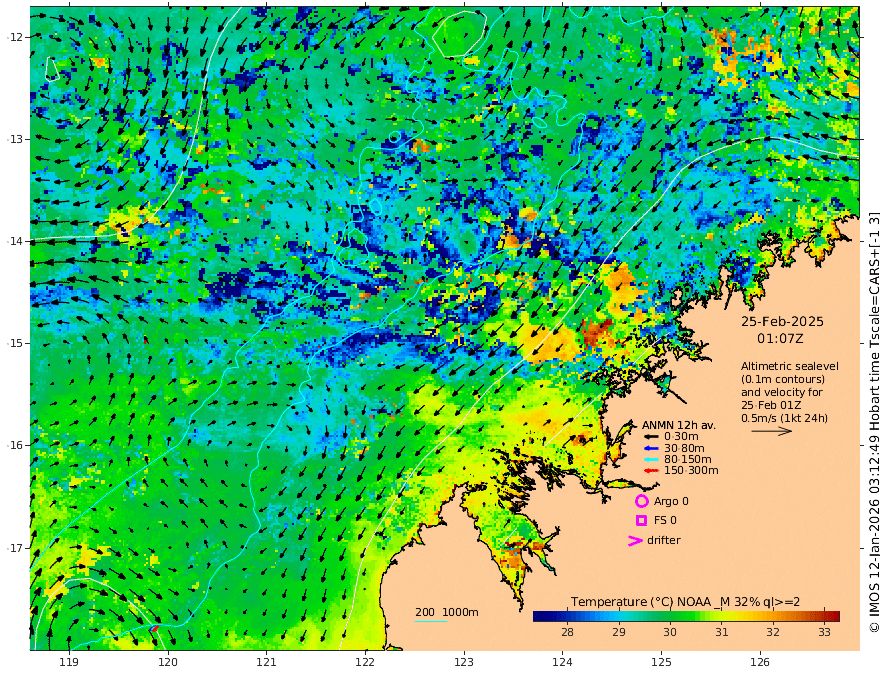
Task: Click the latitude axis label -13
Action: pos(15,139)
